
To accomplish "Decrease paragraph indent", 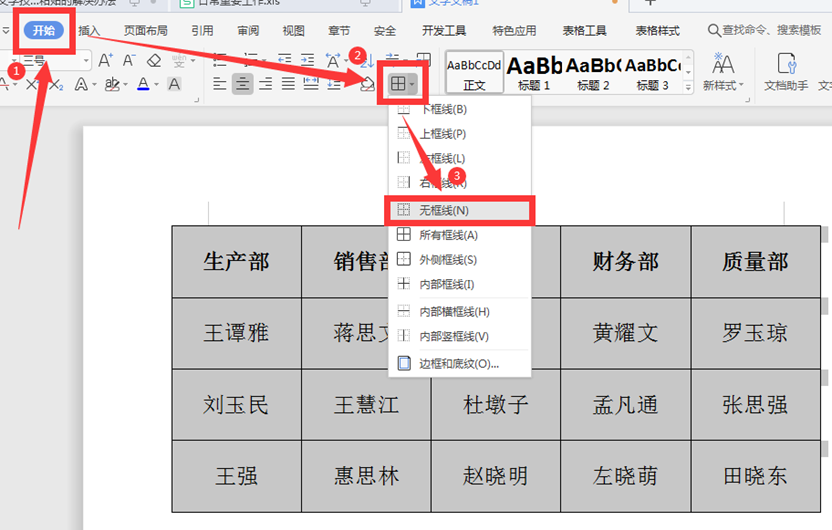I will [284, 60].
